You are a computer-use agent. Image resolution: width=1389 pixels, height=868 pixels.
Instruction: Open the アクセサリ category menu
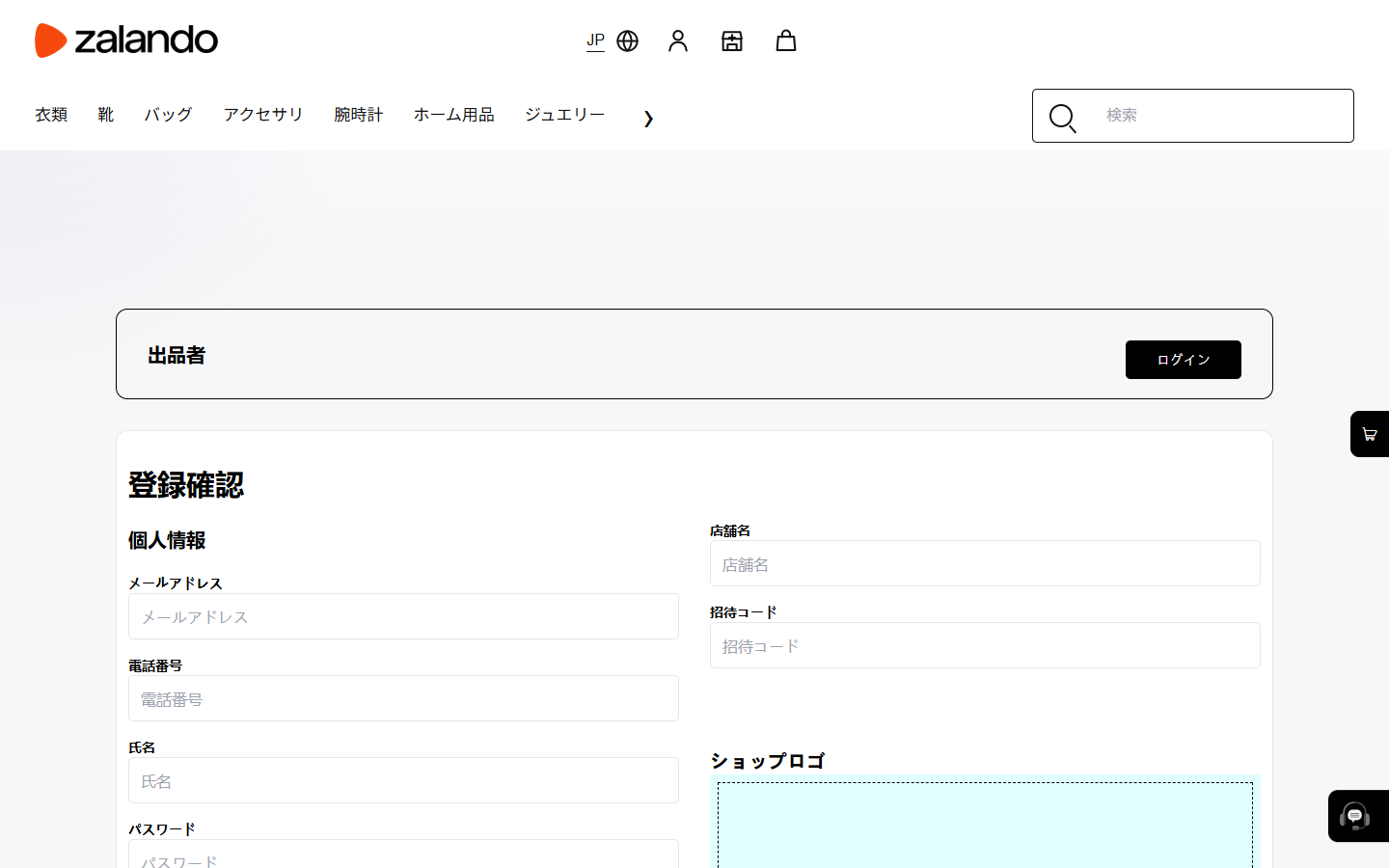point(263,115)
